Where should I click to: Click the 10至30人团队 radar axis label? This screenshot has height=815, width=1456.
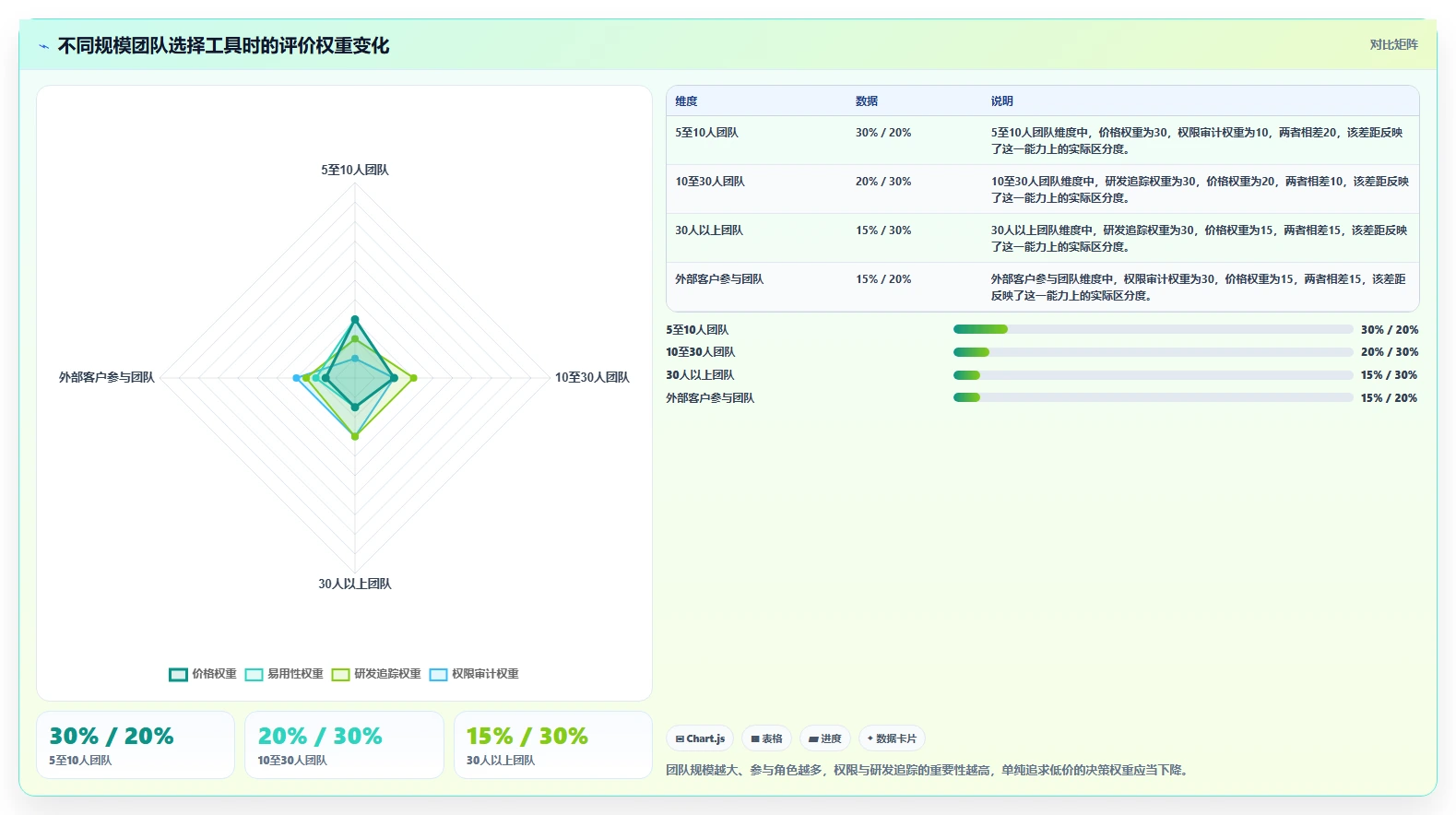(592, 377)
